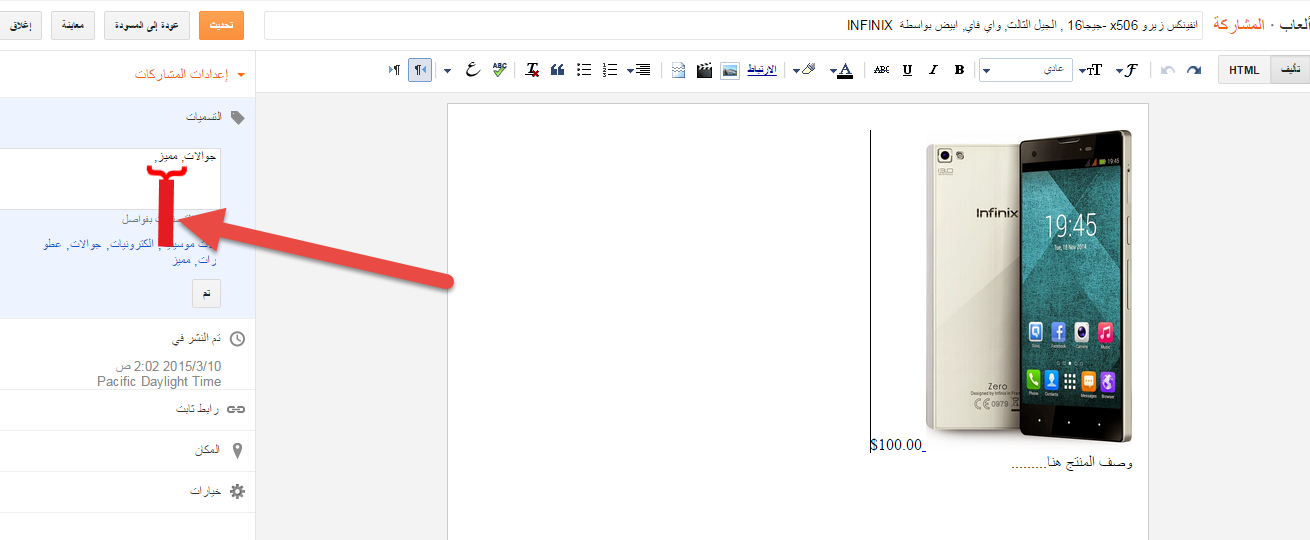Add the عطو suggested label link
The image size is (1310, 540).
(52, 244)
